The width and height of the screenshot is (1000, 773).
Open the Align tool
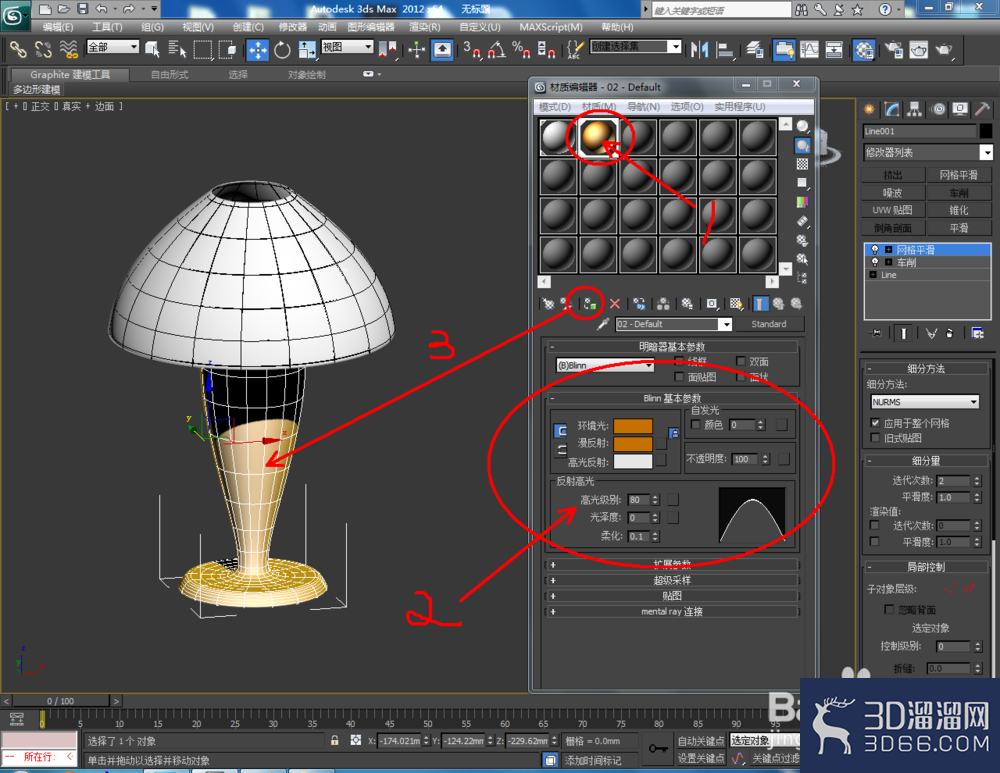[x=725, y=50]
